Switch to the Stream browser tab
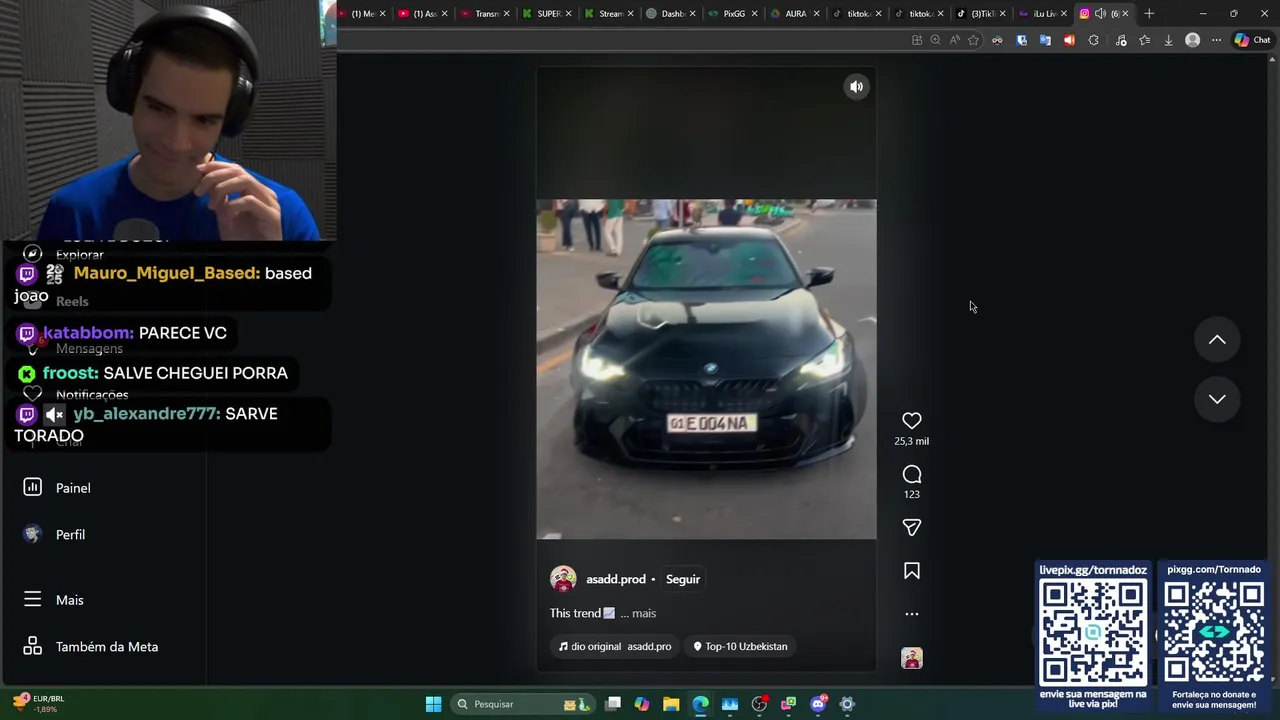The width and height of the screenshot is (1280, 720). pos(608,14)
